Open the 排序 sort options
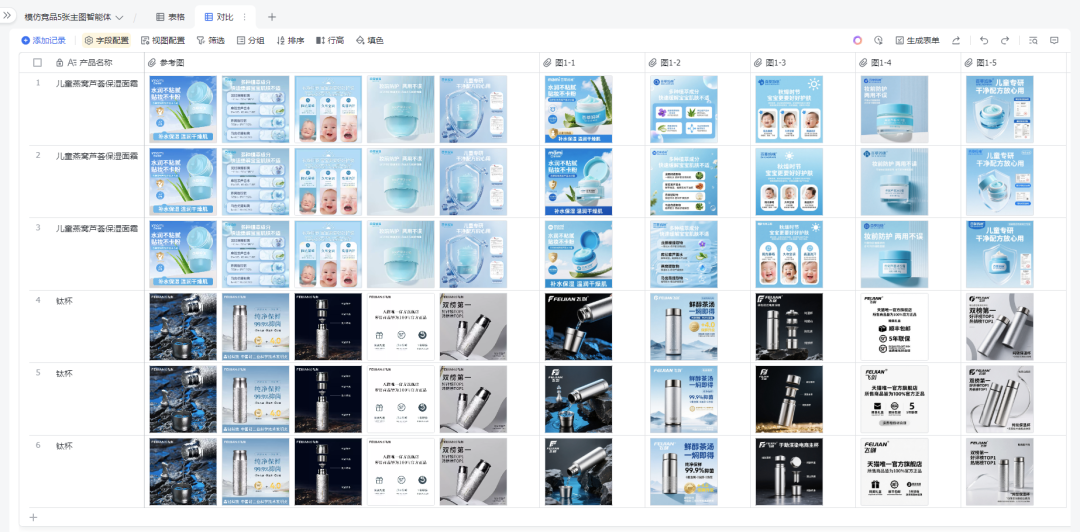Image resolution: width=1080 pixels, height=532 pixels. click(x=290, y=41)
